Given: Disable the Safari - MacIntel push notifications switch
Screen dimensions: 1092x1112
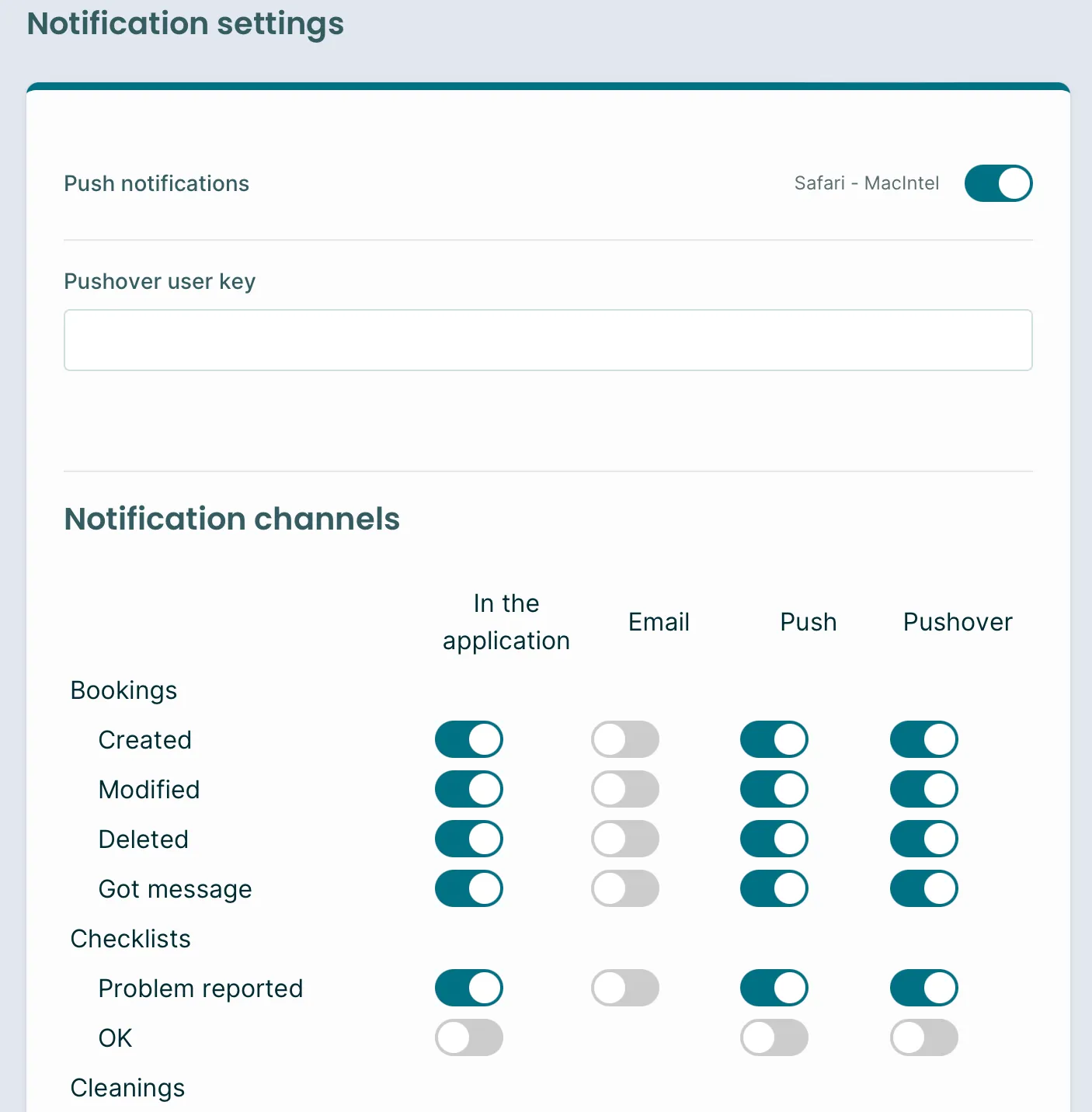Looking at the screenshot, I should click(x=998, y=183).
